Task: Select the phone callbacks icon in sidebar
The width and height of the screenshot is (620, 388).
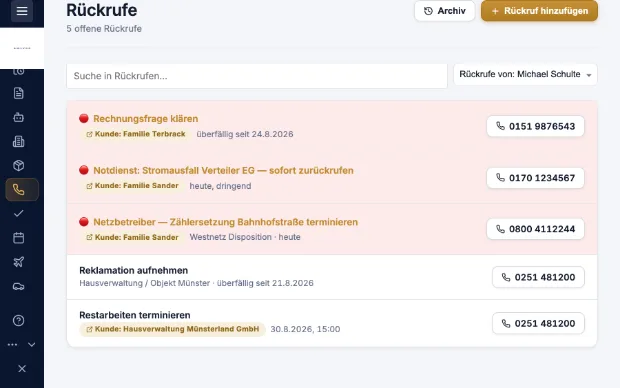Action: tap(22, 190)
